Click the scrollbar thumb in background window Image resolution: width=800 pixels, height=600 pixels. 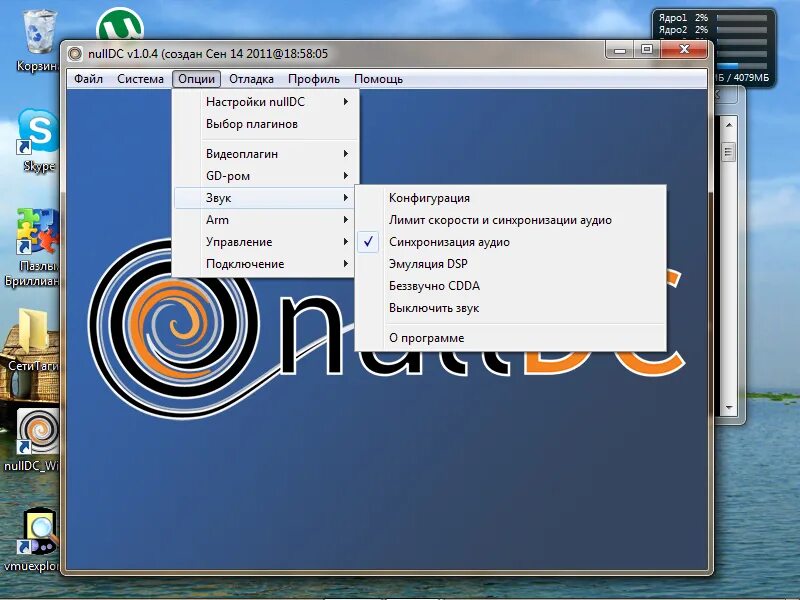729,152
